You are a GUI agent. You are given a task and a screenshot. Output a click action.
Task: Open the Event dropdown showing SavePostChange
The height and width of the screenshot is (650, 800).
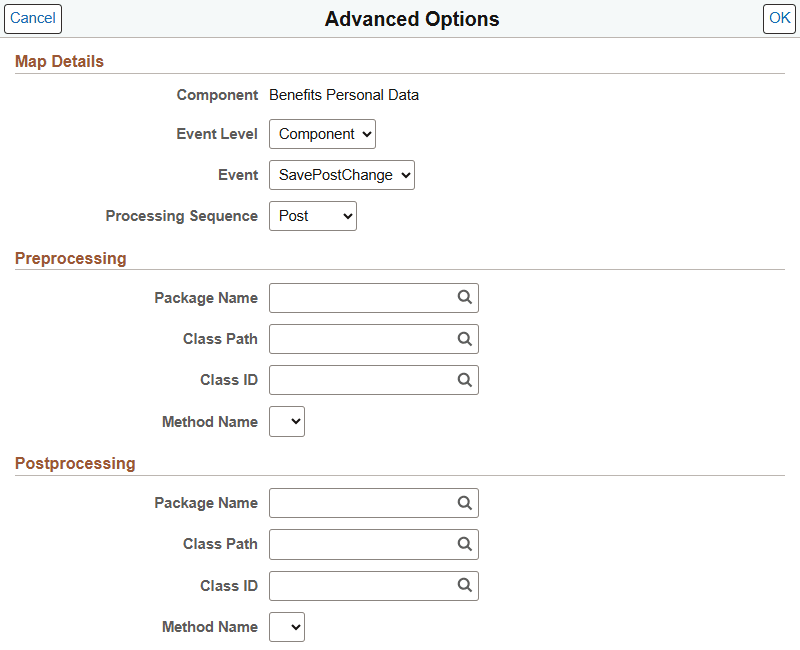click(341, 174)
